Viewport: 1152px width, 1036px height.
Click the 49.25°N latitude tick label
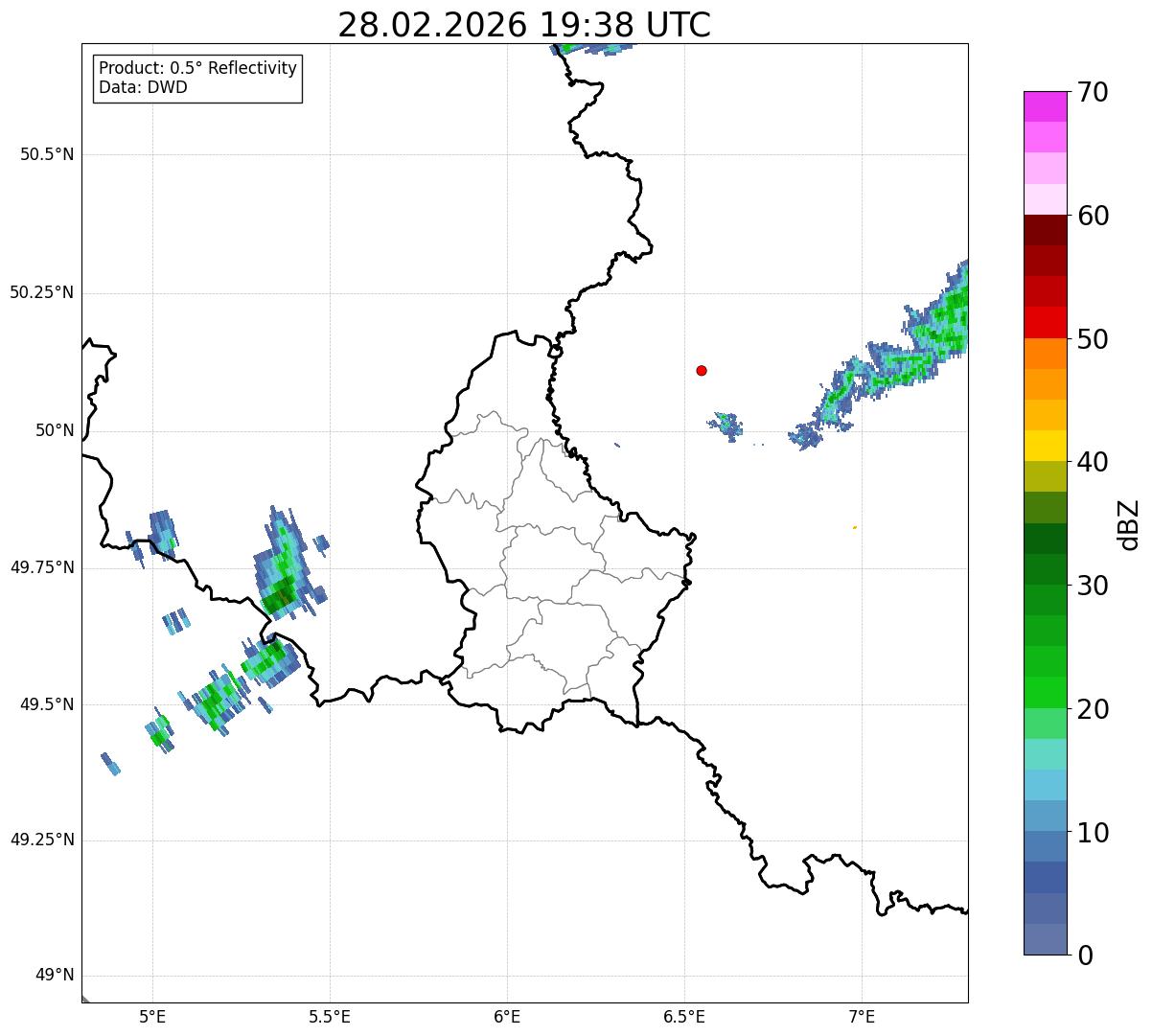(41, 840)
